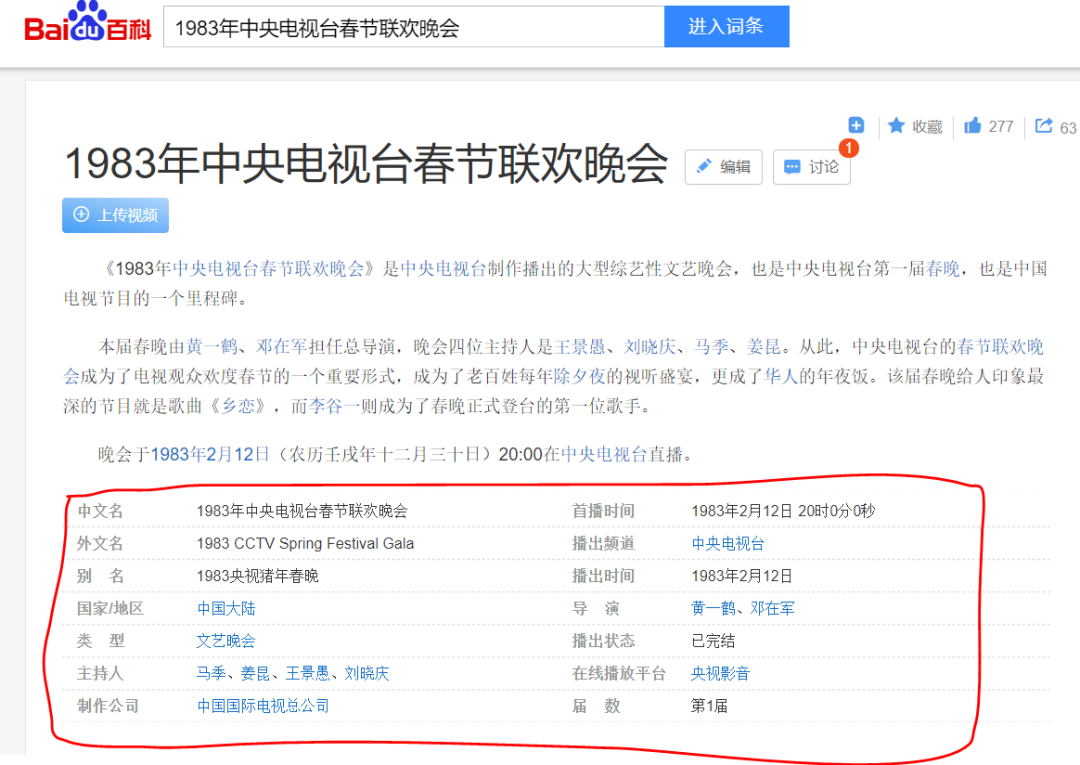
Task: Click the search input field
Action: (x=413, y=28)
